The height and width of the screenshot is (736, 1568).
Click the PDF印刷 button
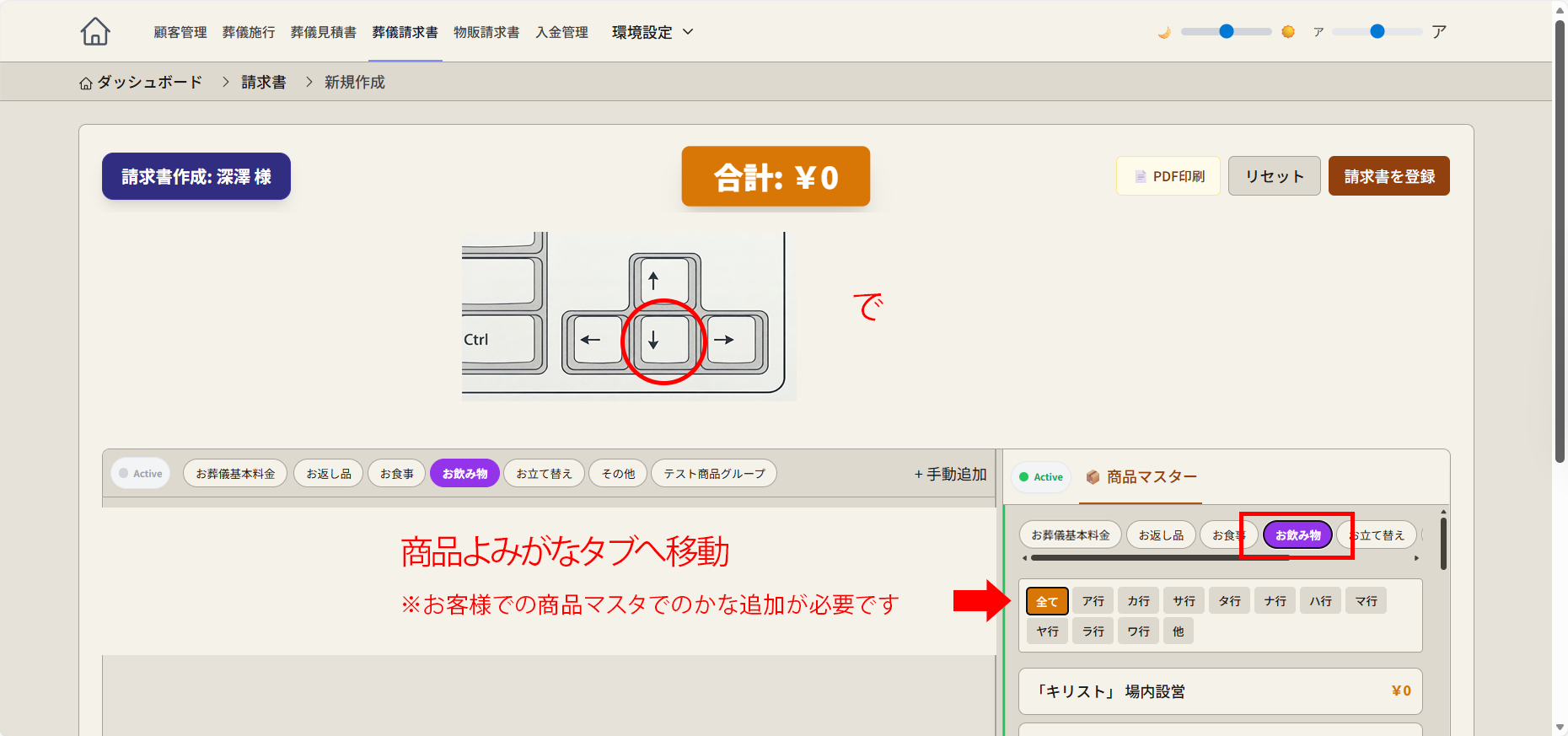1168,176
